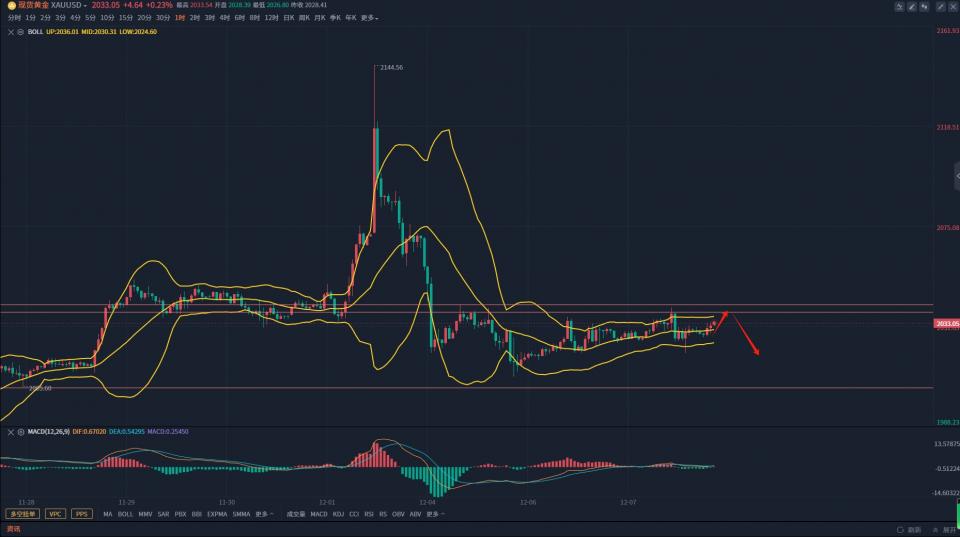Screen dimensions: 960x537
Task: Expand the side panel handle on right edge
Action: [957, 176]
